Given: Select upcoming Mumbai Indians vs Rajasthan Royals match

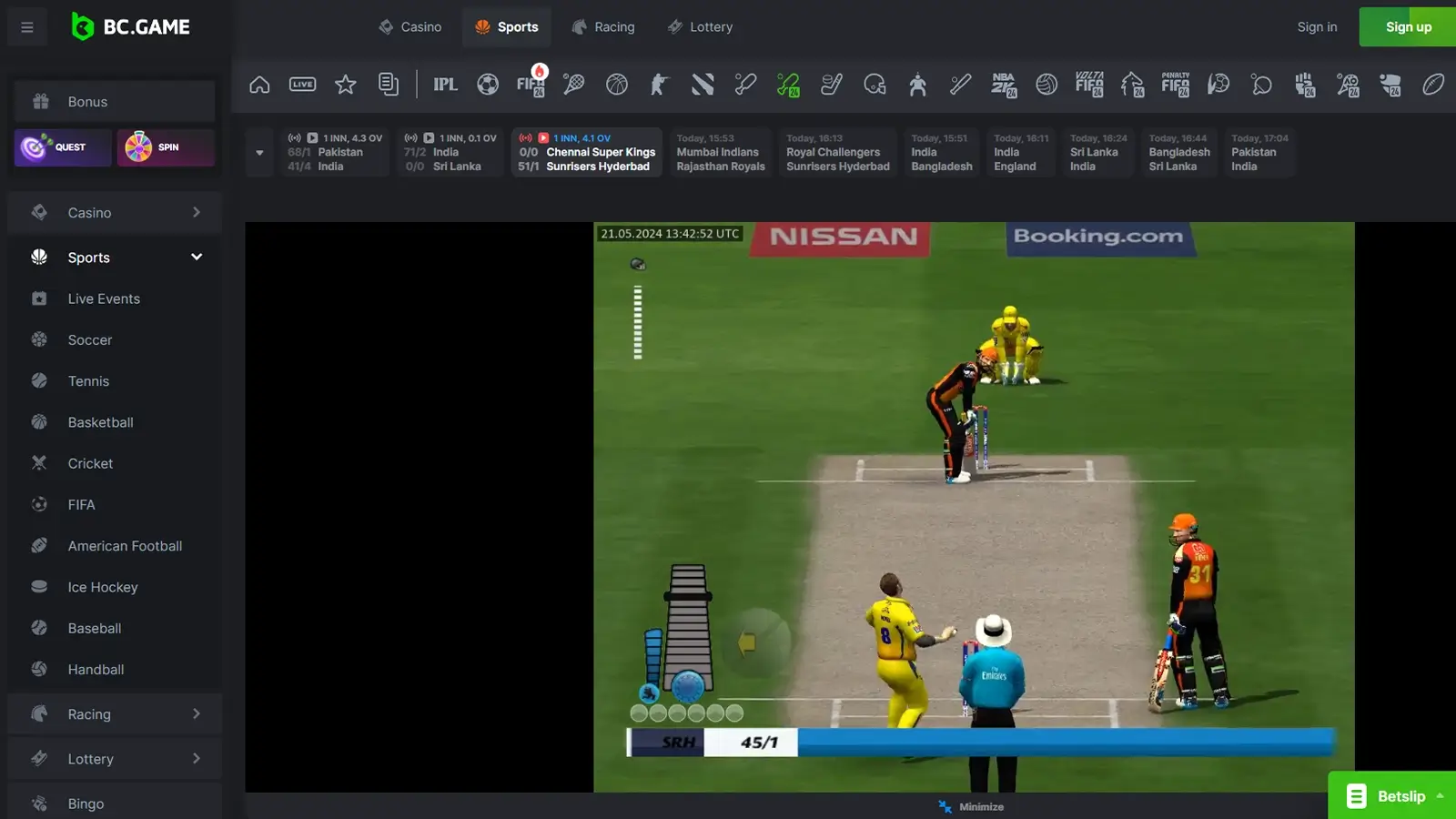Looking at the screenshot, I should [x=721, y=152].
